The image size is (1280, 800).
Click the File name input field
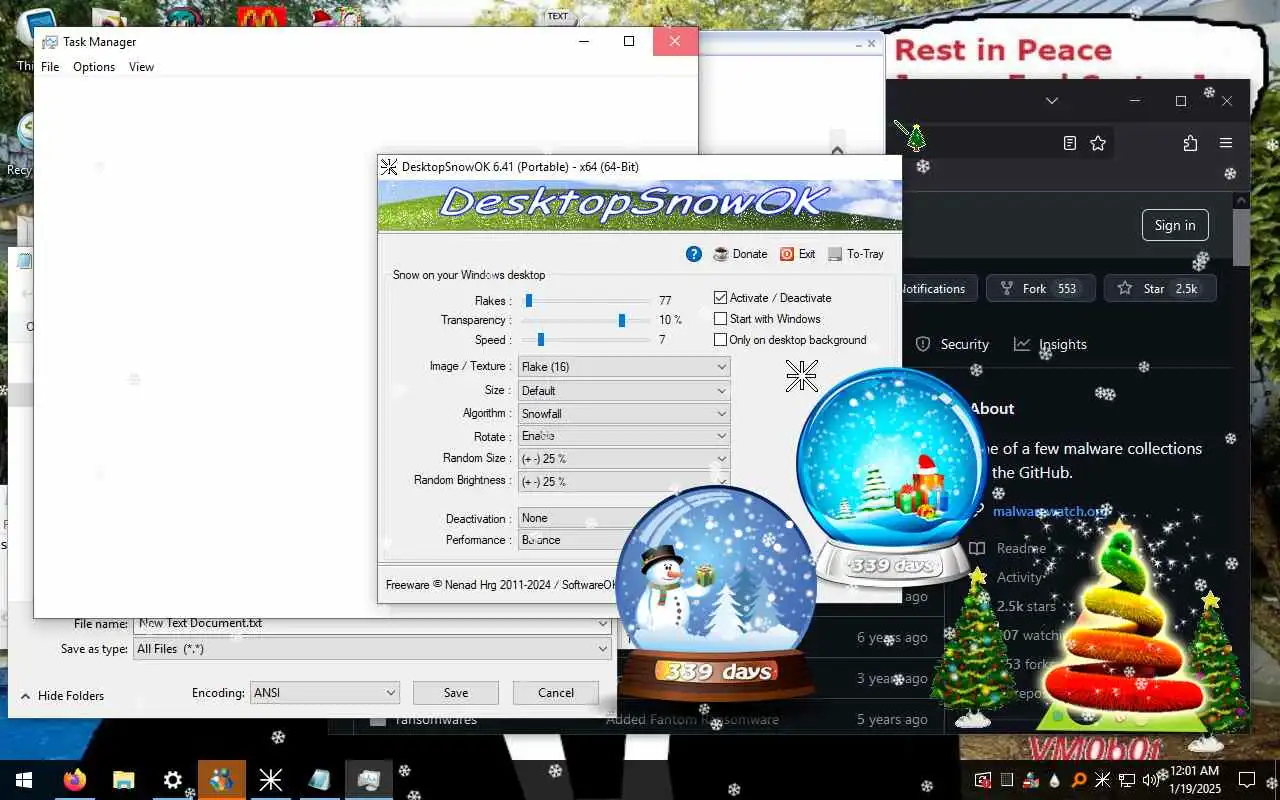(x=372, y=624)
